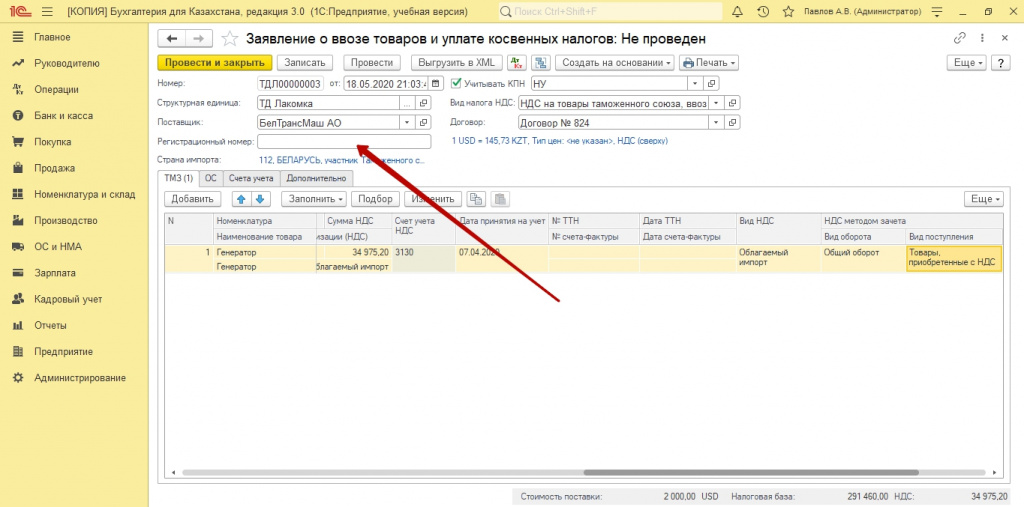The width and height of the screenshot is (1024, 507).
Task: Open Печать dropdown menu
Action: pos(709,63)
